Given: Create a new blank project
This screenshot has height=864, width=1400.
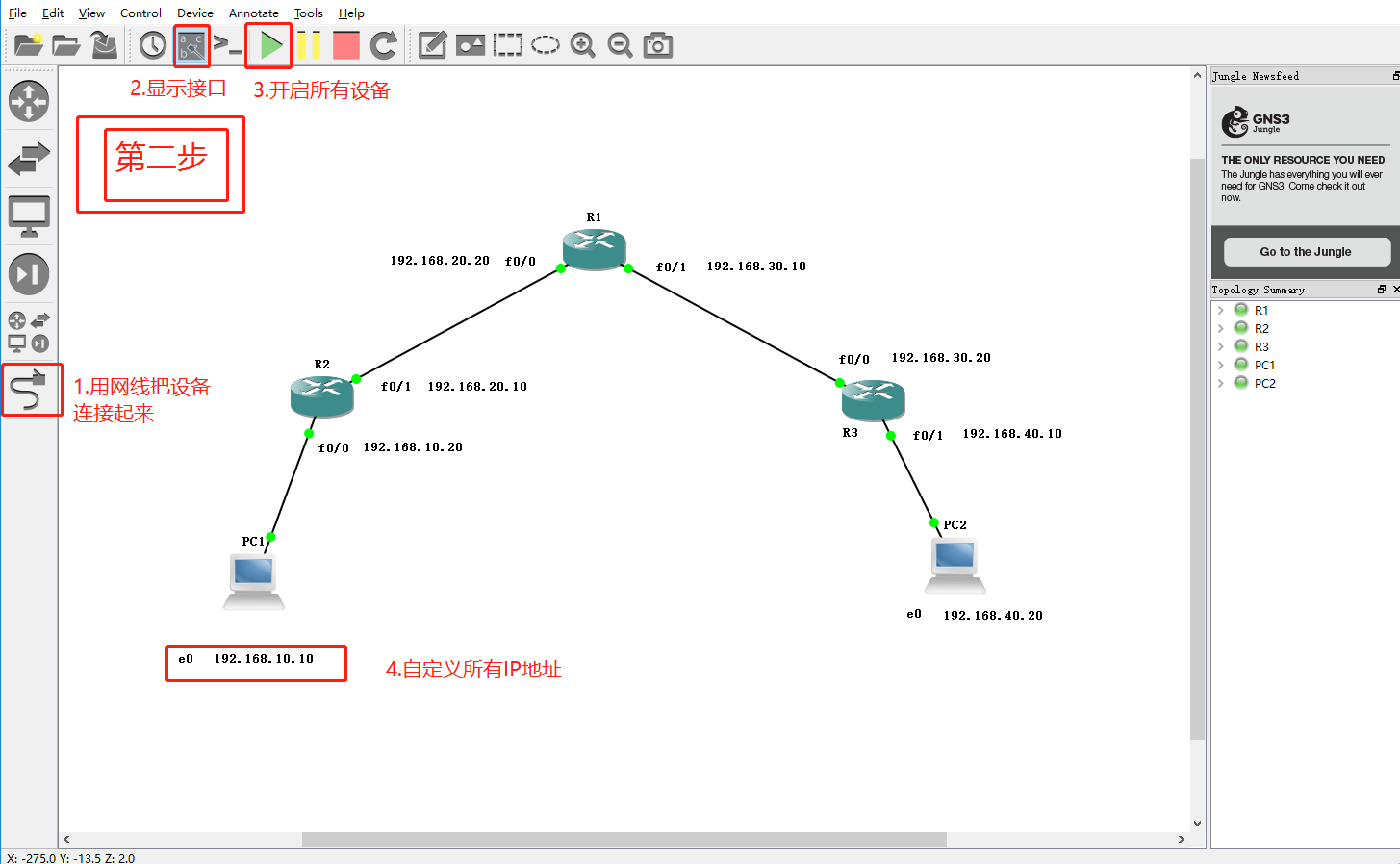Looking at the screenshot, I should tap(28, 44).
